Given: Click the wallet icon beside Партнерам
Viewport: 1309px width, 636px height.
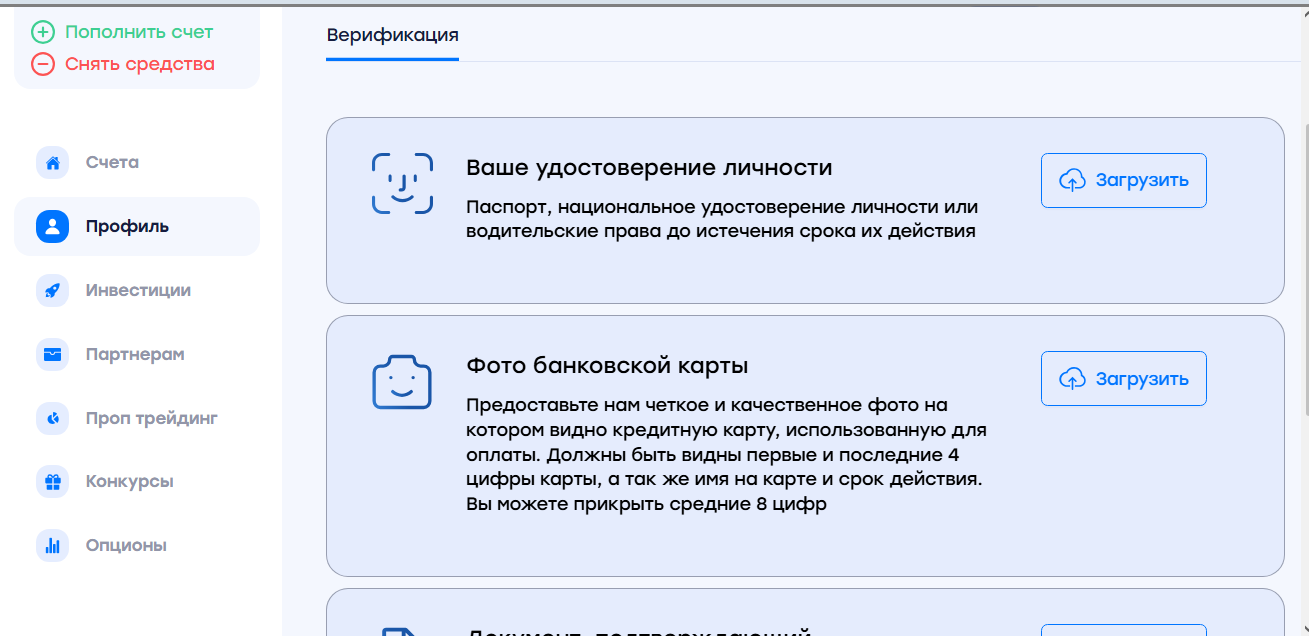Looking at the screenshot, I should coord(52,355).
